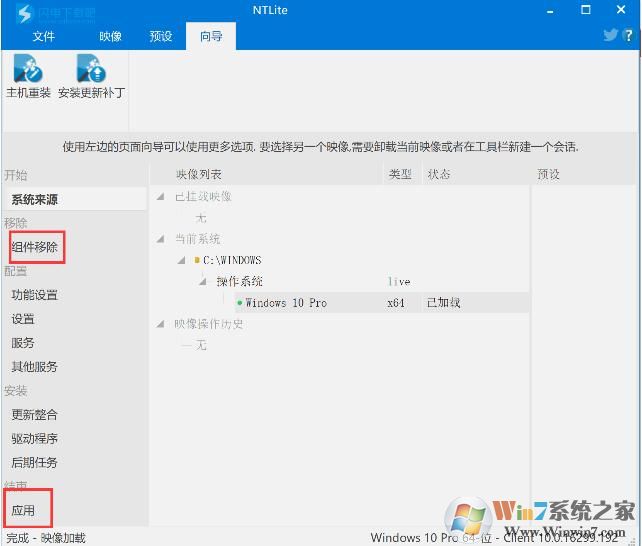Image resolution: width=642 pixels, height=546 pixels.
Task: Minimize the NTLite window
Action: tap(550, 11)
